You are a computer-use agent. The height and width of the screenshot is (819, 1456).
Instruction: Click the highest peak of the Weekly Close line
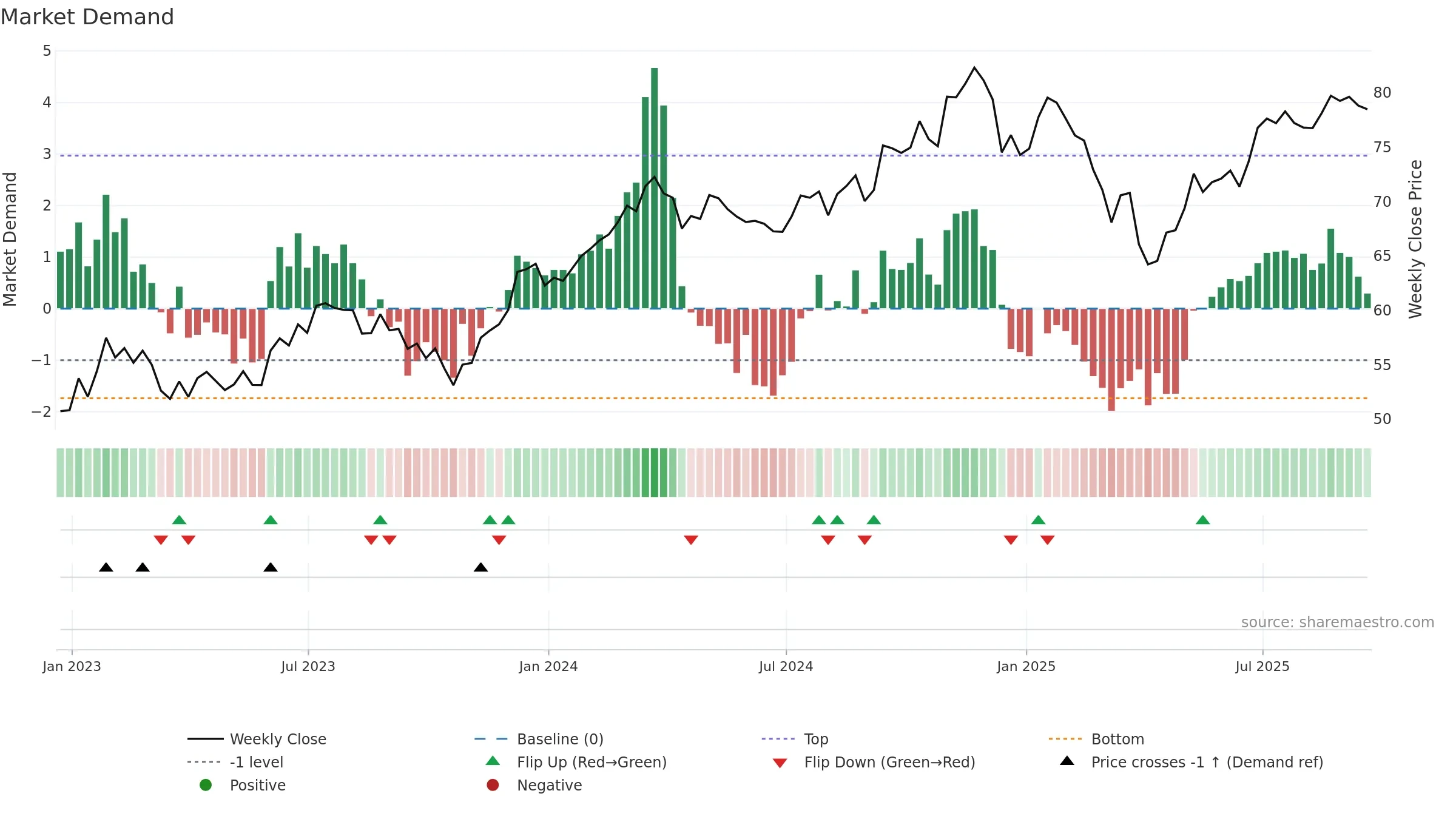click(x=974, y=67)
